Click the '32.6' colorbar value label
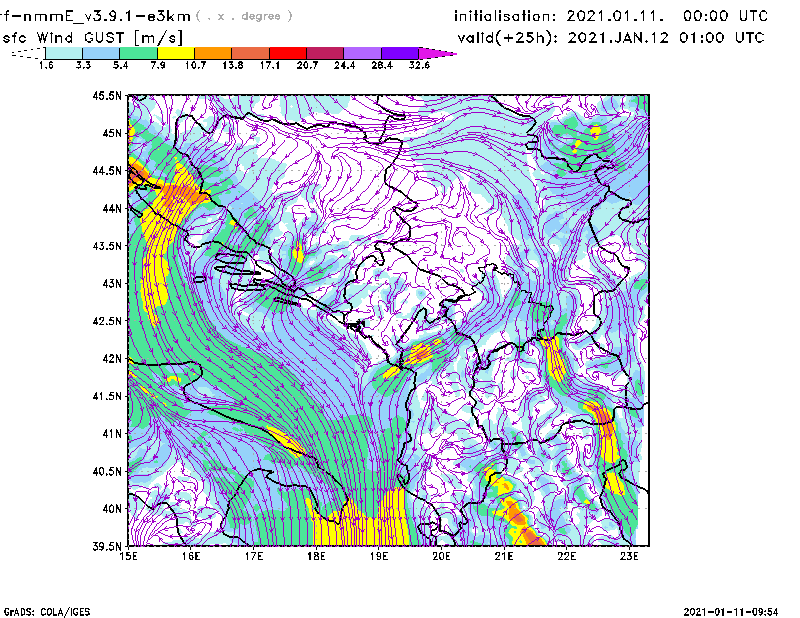The height and width of the screenshot is (618, 800). [419, 65]
